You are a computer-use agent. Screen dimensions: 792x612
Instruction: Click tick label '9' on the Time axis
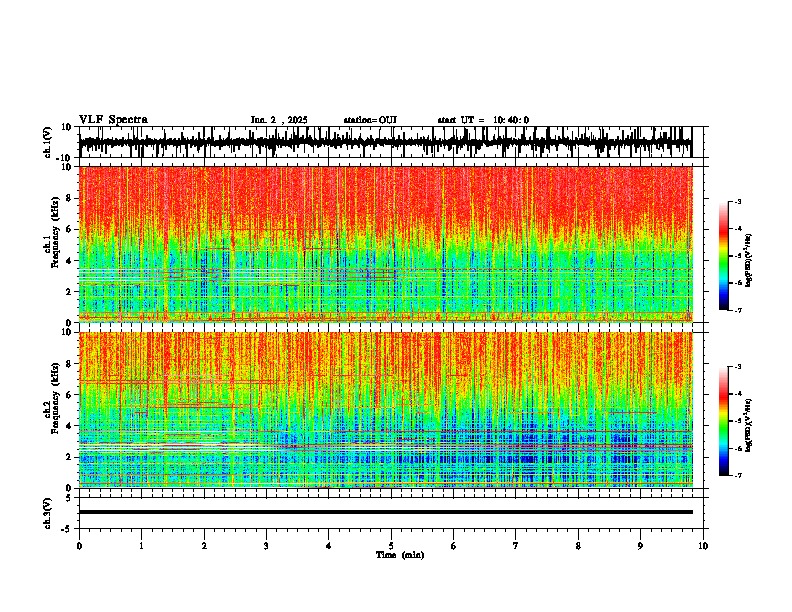coord(640,546)
